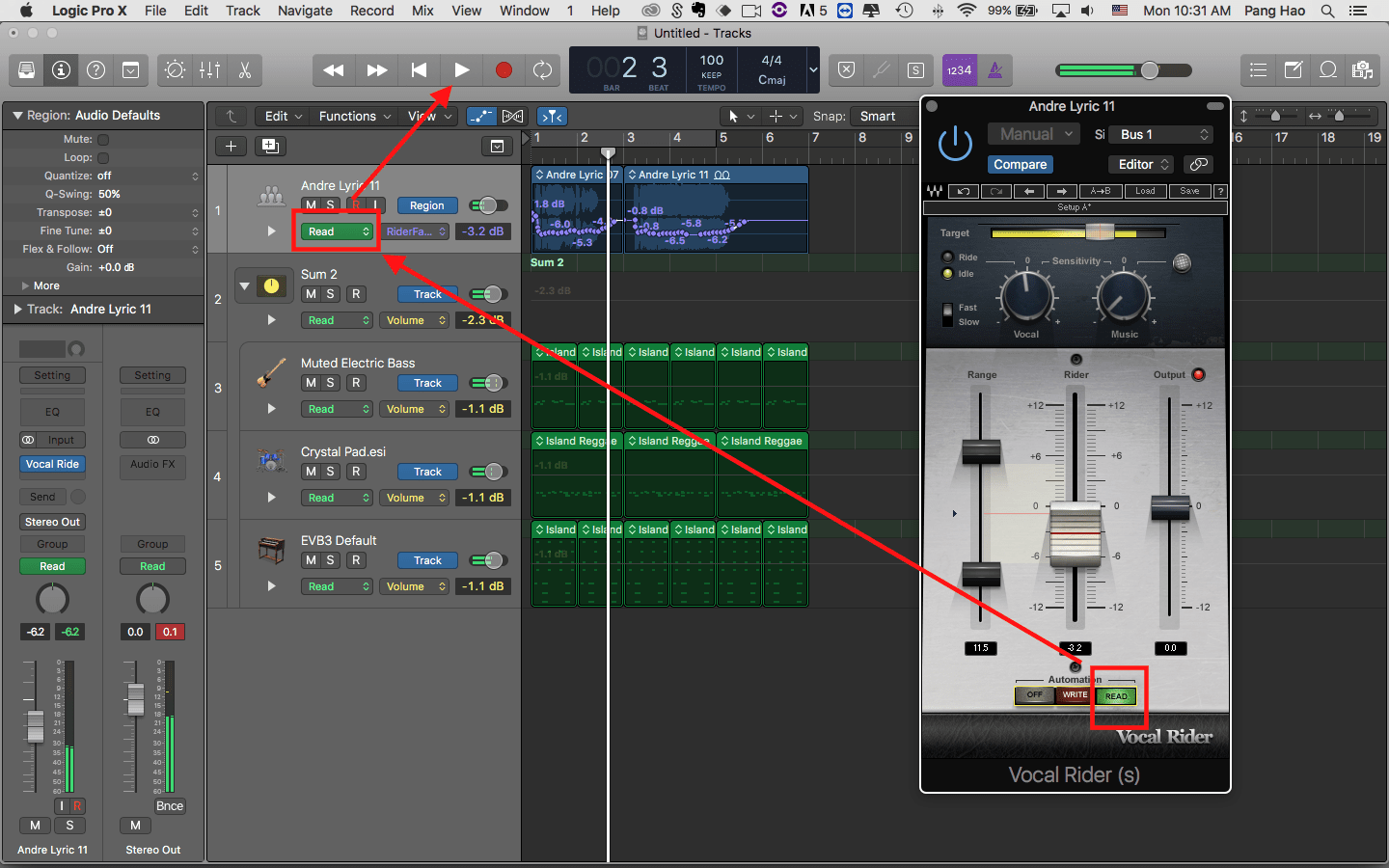Viewport: 1389px width, 868px height.
Task: Mute the Muted Electric Bass track
Action: (x=311, y=383)
